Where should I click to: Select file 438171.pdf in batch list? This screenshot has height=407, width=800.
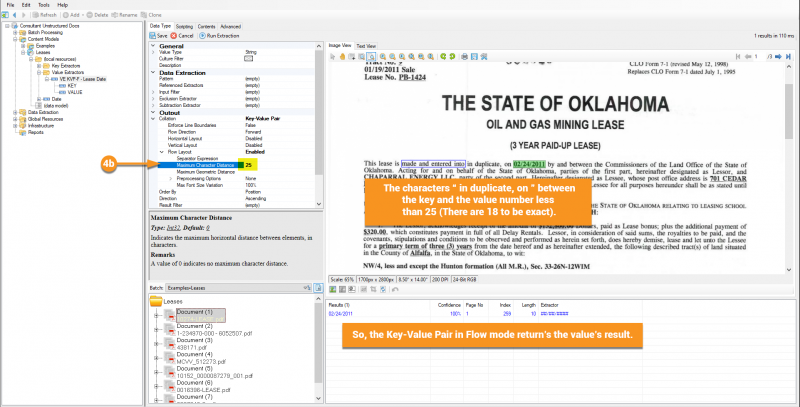tap(190, 347)
